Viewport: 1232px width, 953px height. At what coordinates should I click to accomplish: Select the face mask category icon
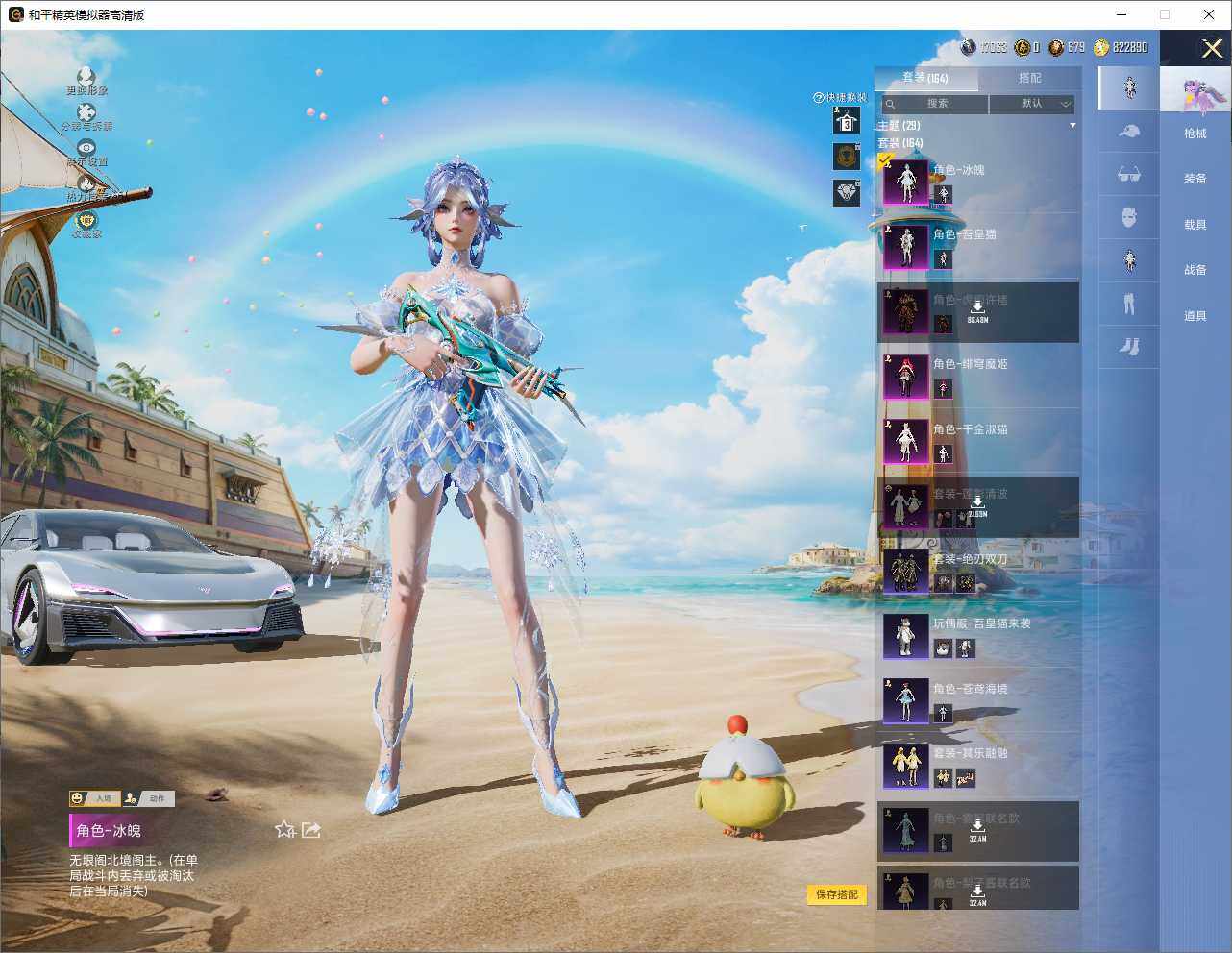point(1129,217)
